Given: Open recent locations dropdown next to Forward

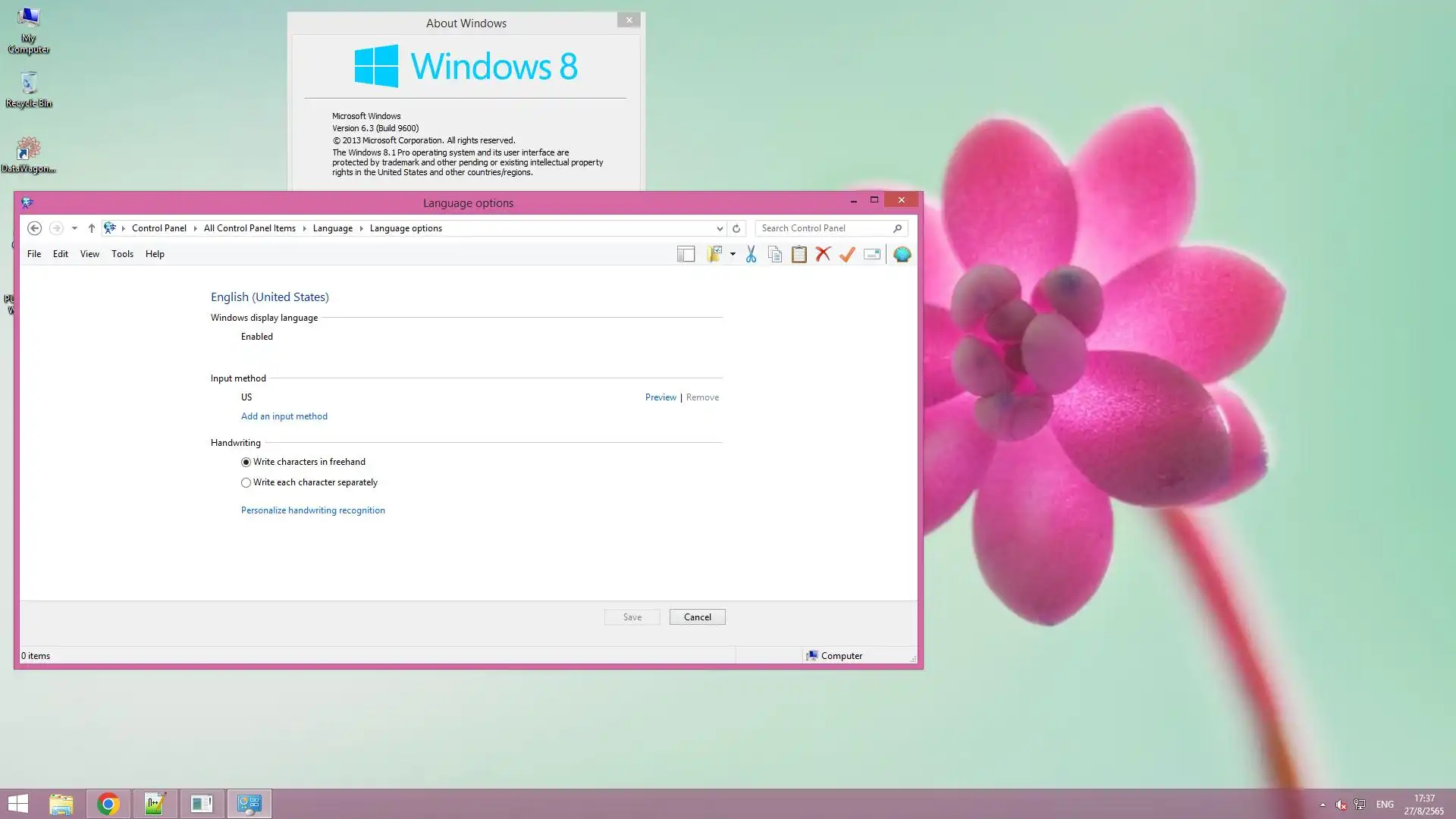Looking at the screenshot, I should tap(74, 228).
